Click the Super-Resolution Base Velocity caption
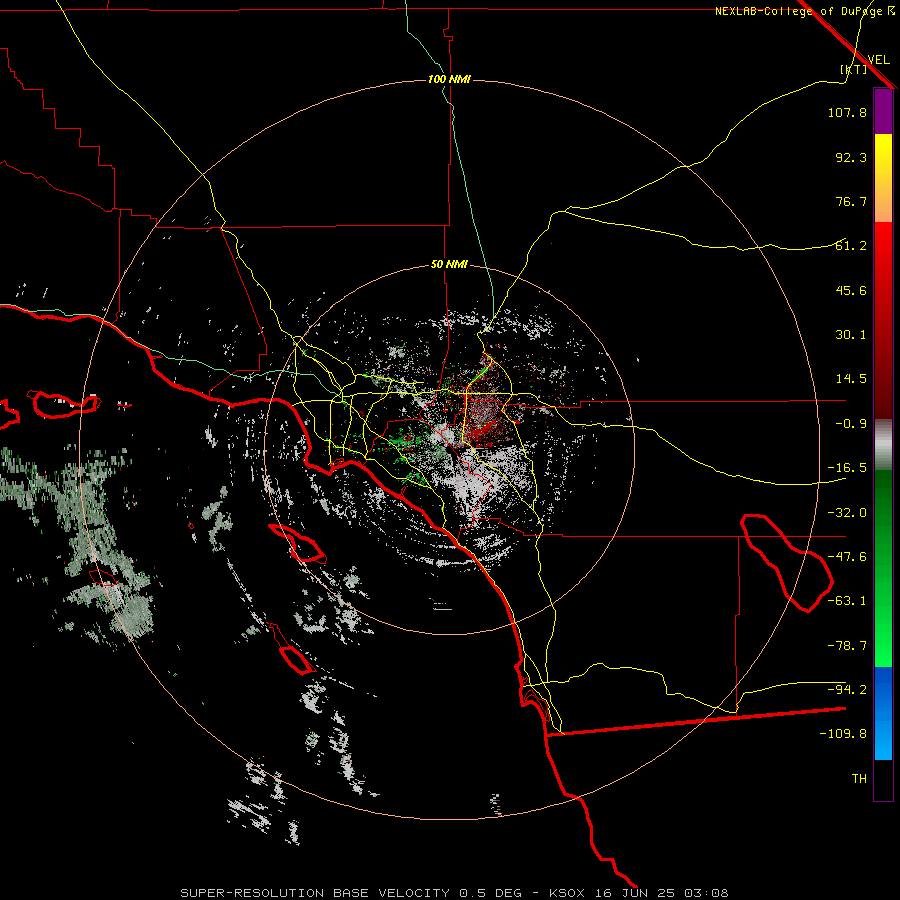The width and height of the screenshot is (900, 900). (454, 893)
